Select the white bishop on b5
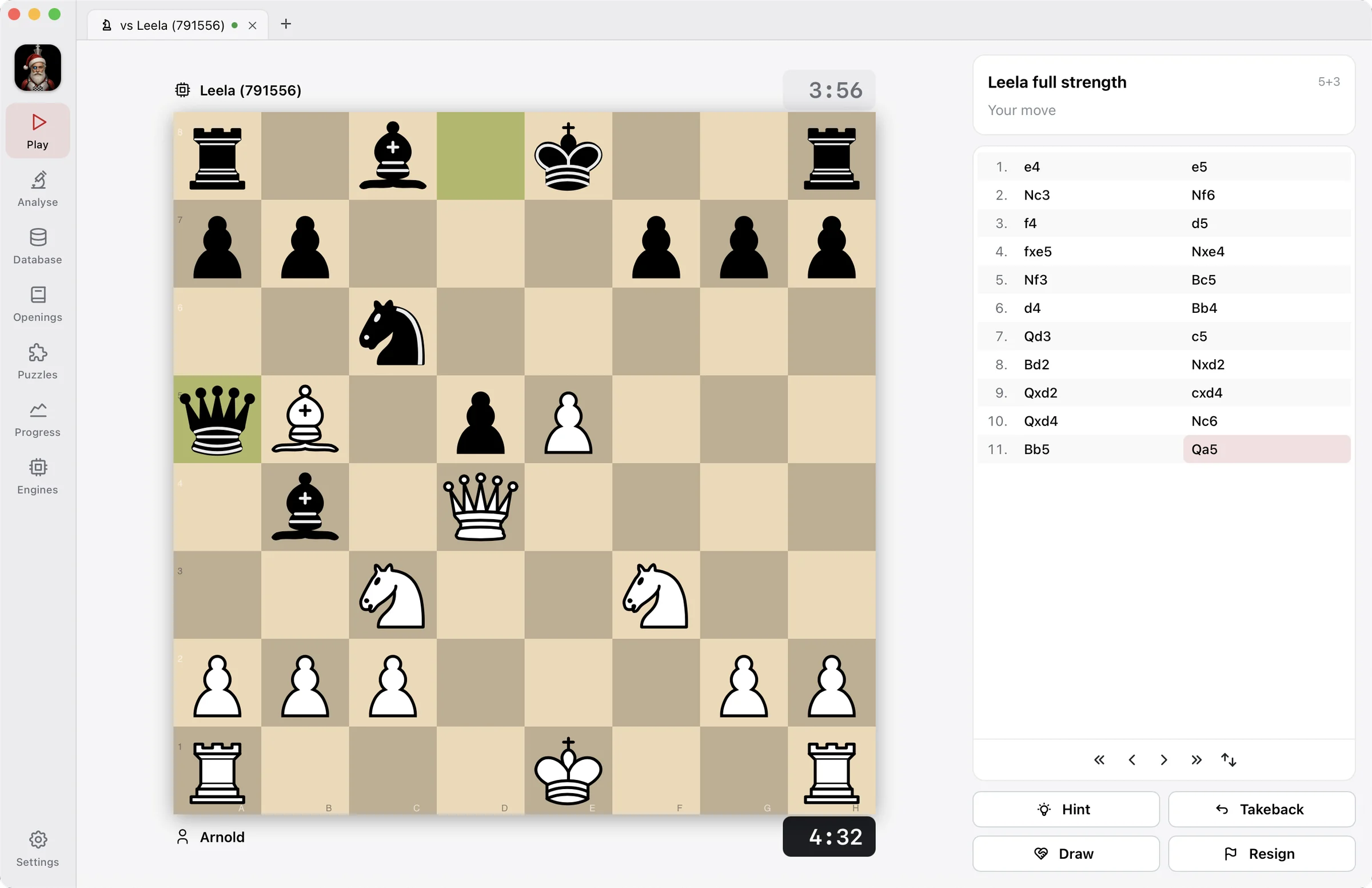 305,420
